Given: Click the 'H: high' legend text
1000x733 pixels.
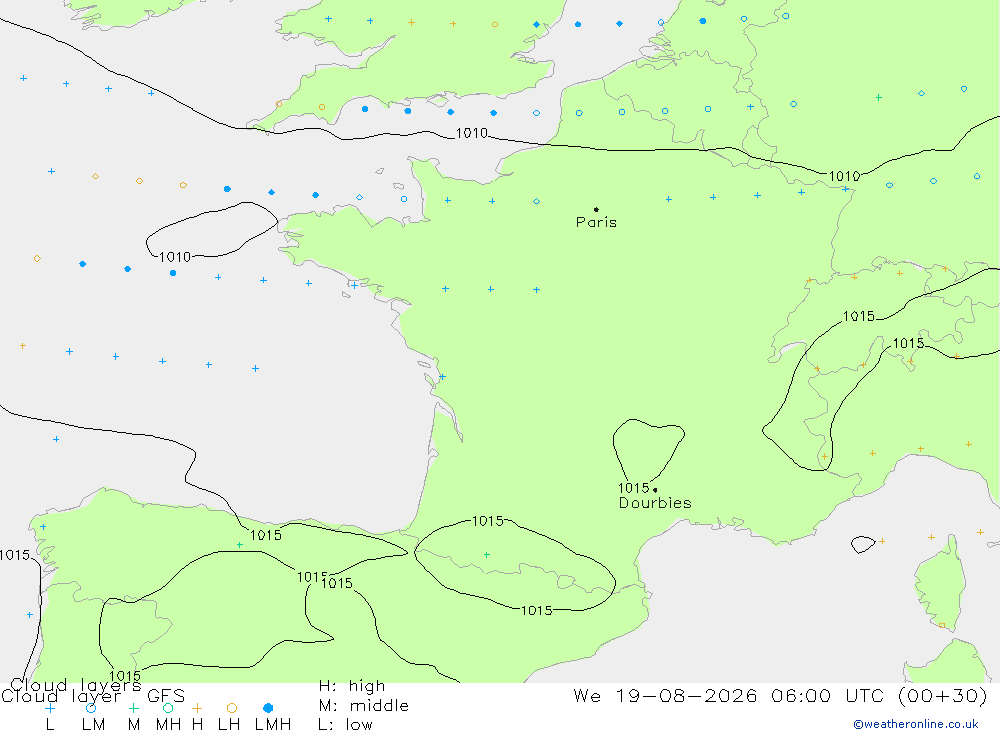Looking at the screenshot, I should click(x=352, y=686).
